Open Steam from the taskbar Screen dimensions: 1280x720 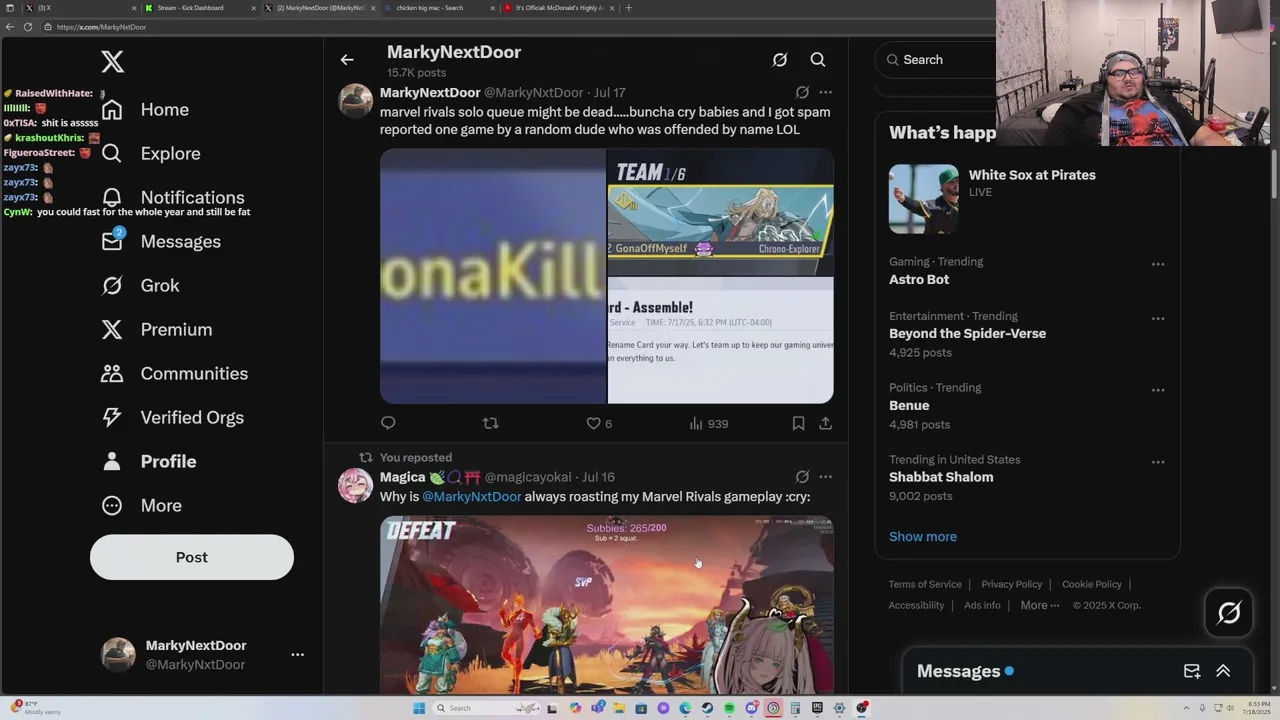tap(707, 708)
